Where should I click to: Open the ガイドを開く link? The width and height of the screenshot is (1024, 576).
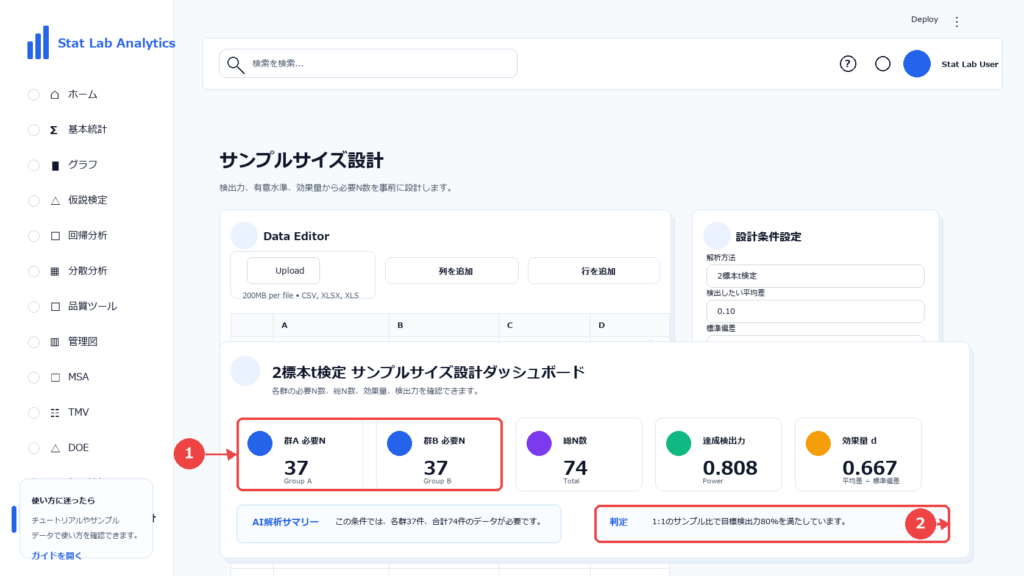(57, 556)
